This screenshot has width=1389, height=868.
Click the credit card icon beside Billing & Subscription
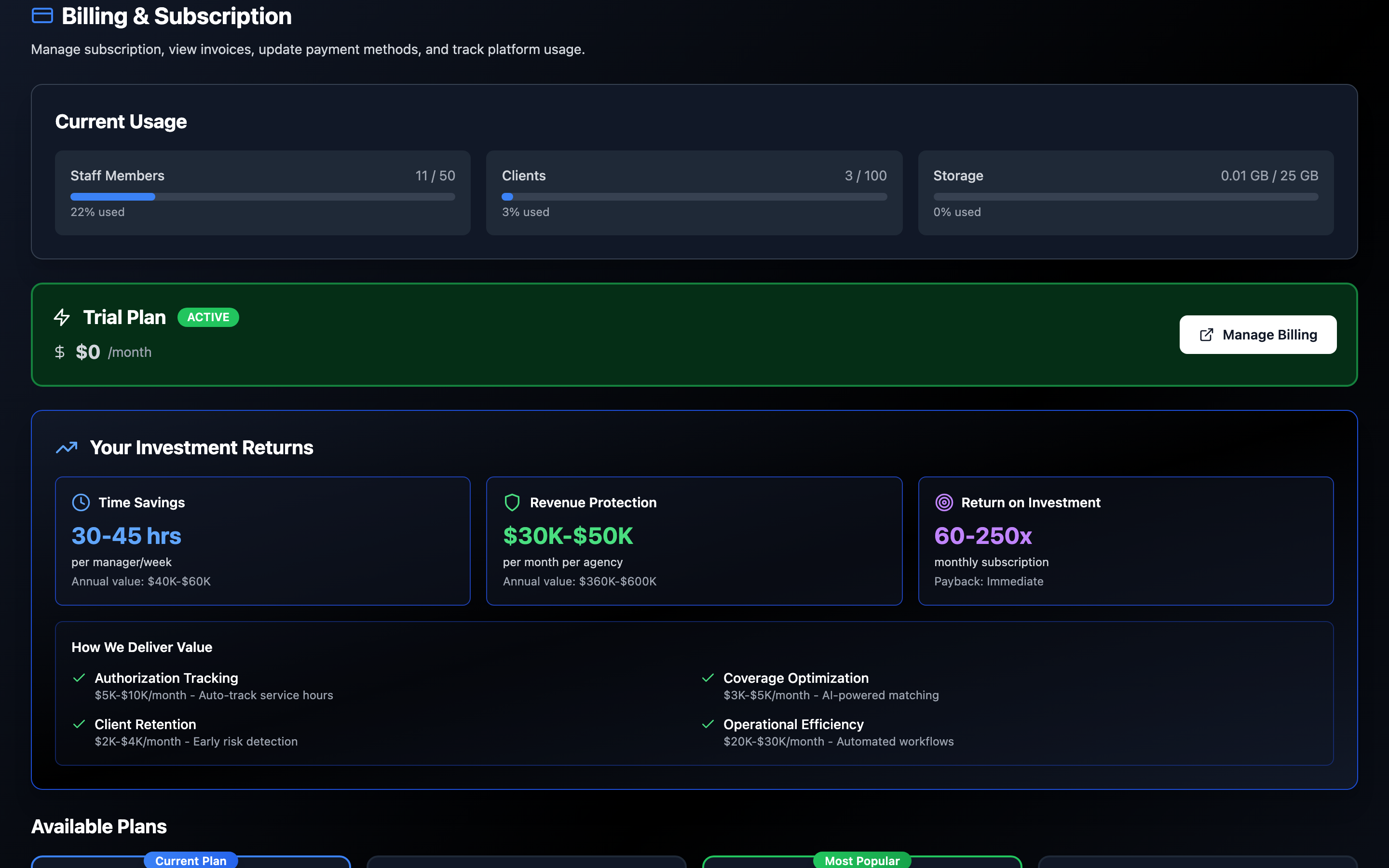pos(42,15)
